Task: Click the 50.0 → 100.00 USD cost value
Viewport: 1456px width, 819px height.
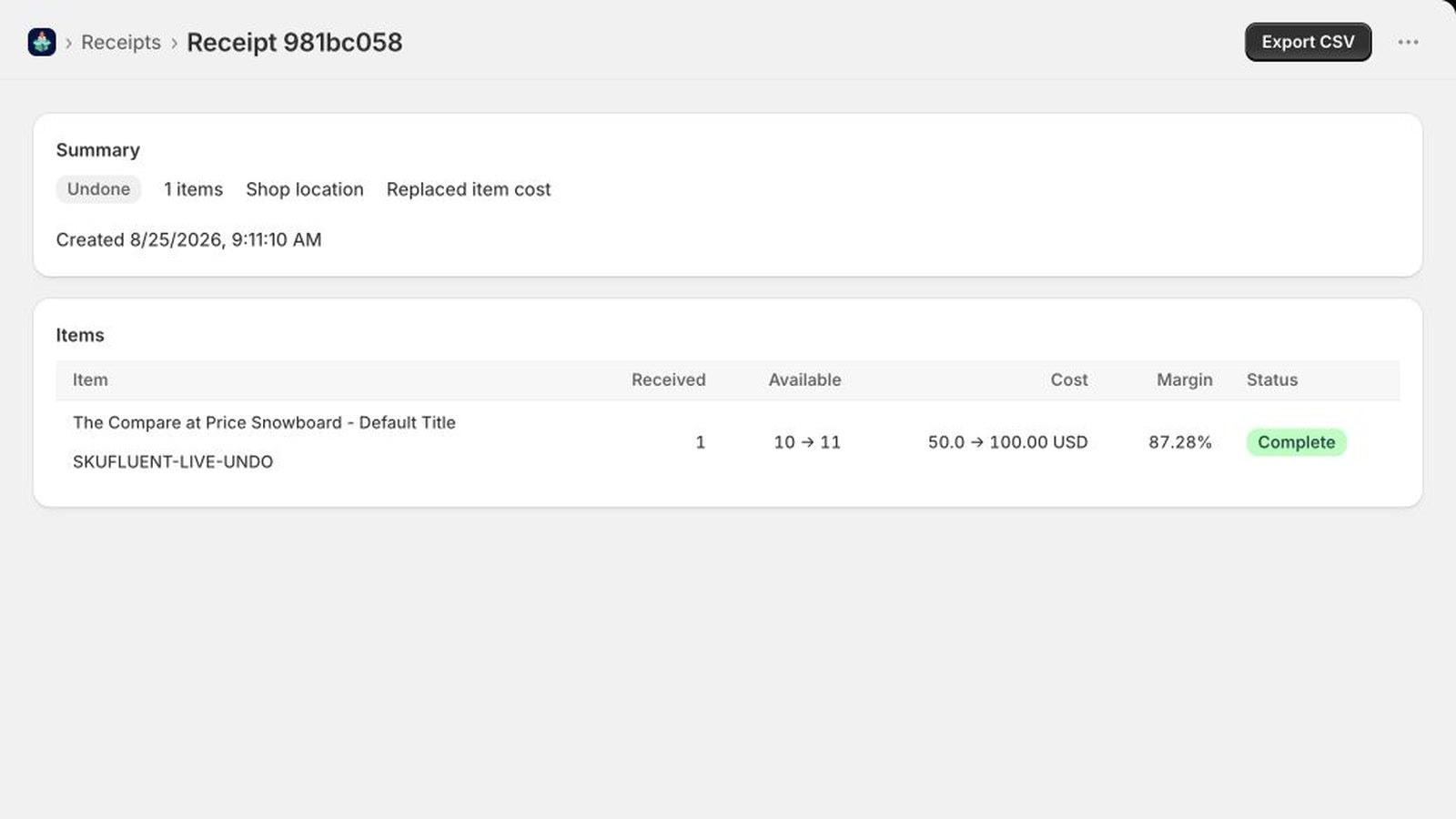Action: click(x=1007, y=442)
